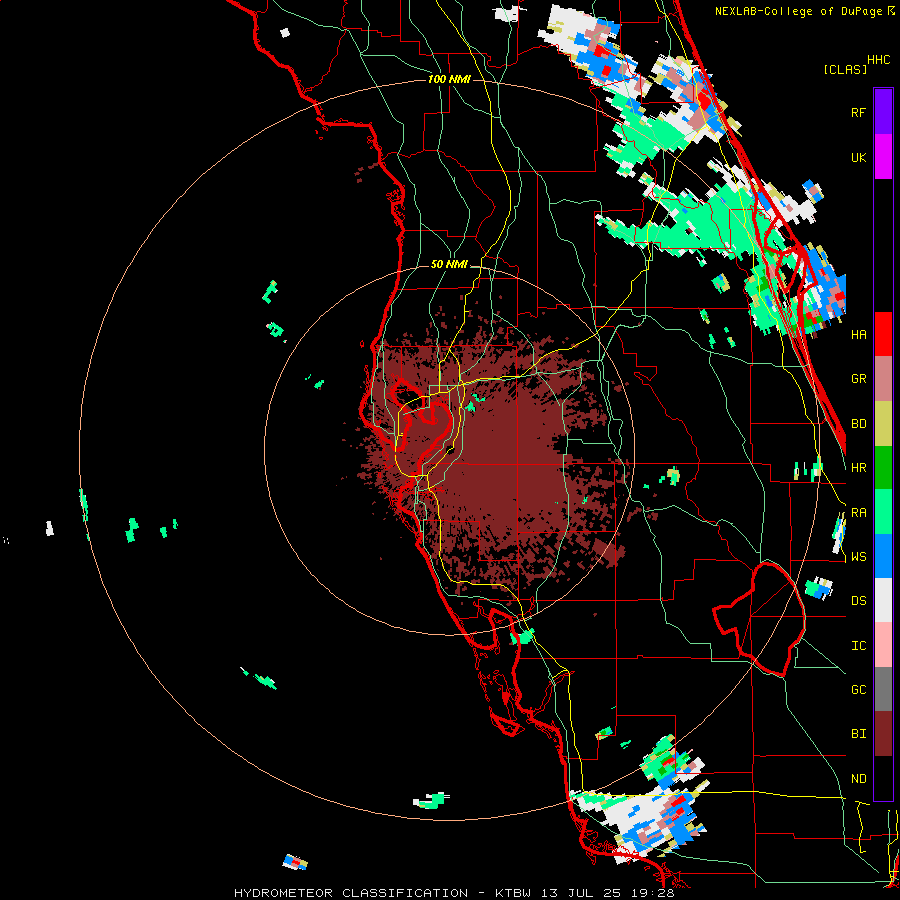Click the DS white legend swatch
900x900 pixels.
[x=883, y=600]
